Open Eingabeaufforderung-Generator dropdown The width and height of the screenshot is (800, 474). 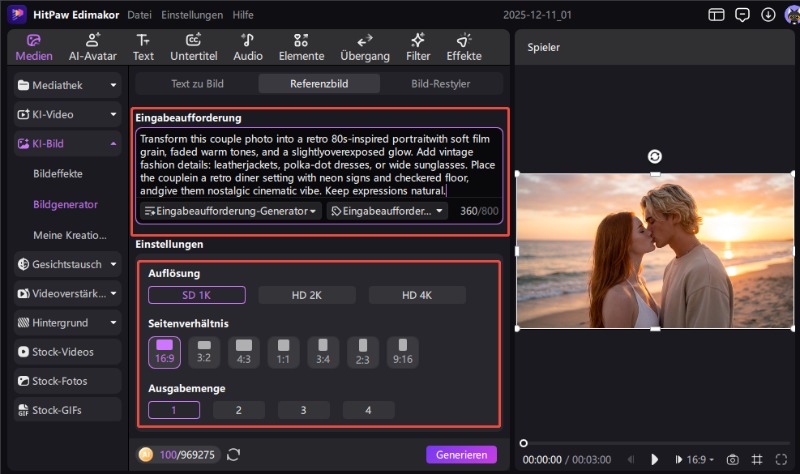[231, 211]
